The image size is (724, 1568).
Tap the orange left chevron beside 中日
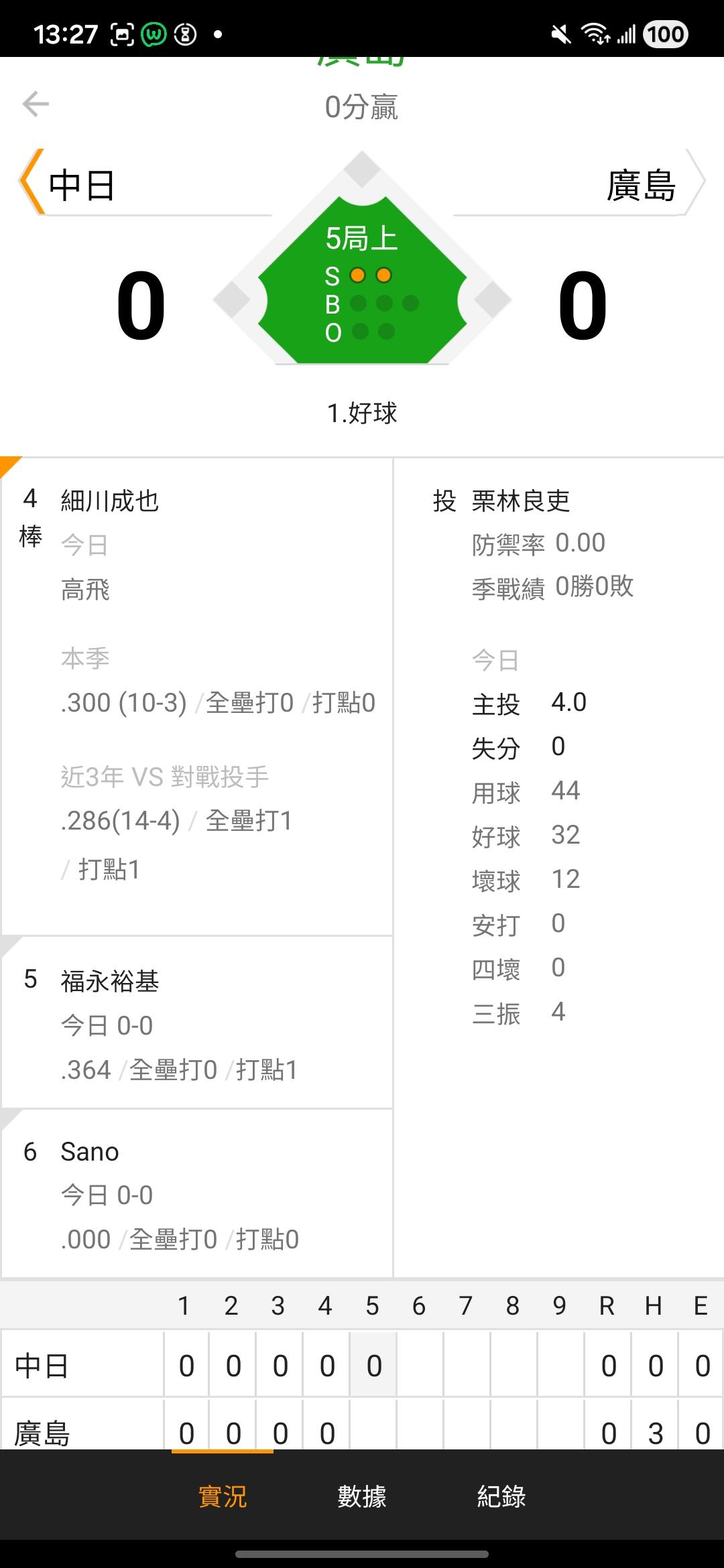coord(30,182)
